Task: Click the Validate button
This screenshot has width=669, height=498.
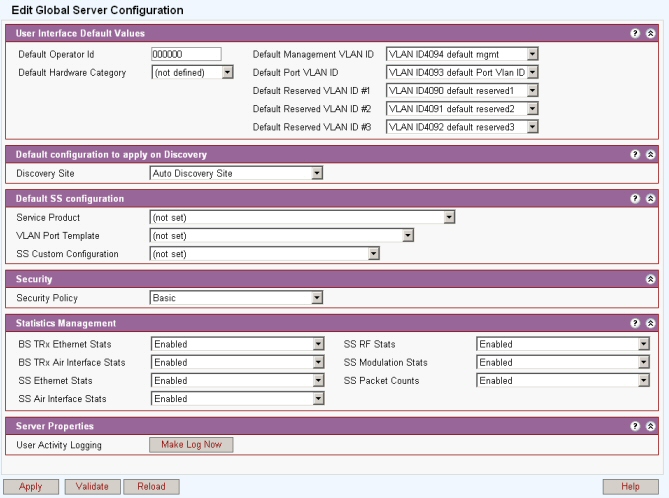Action: [92, 485]
